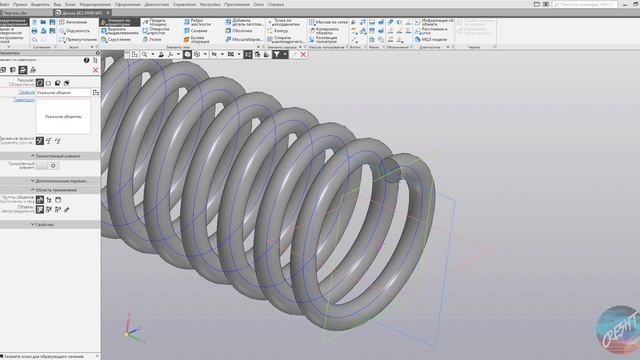Screen dimensions: 640x360
Task: Select first Группы объектов icon
Action: (x=40, y=200)
